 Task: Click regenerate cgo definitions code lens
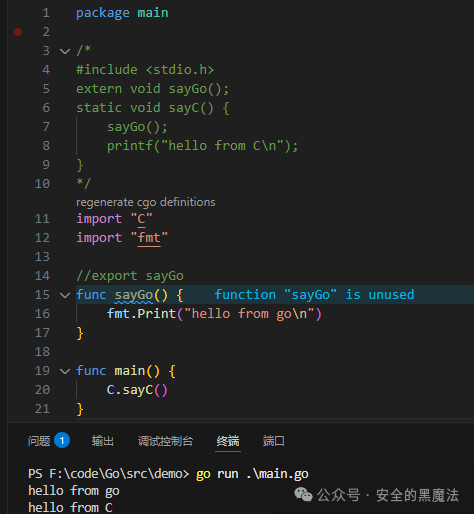click(146, 202)
